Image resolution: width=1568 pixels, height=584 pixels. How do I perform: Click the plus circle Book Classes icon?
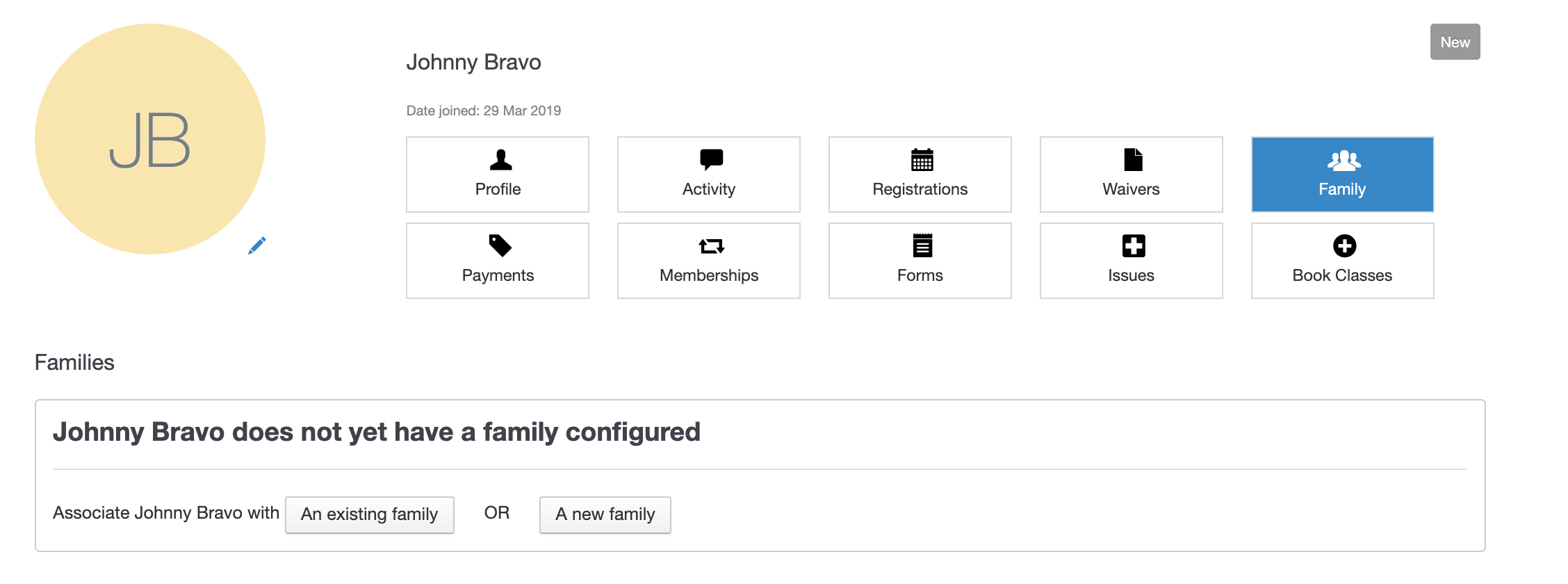(1344, 245)
